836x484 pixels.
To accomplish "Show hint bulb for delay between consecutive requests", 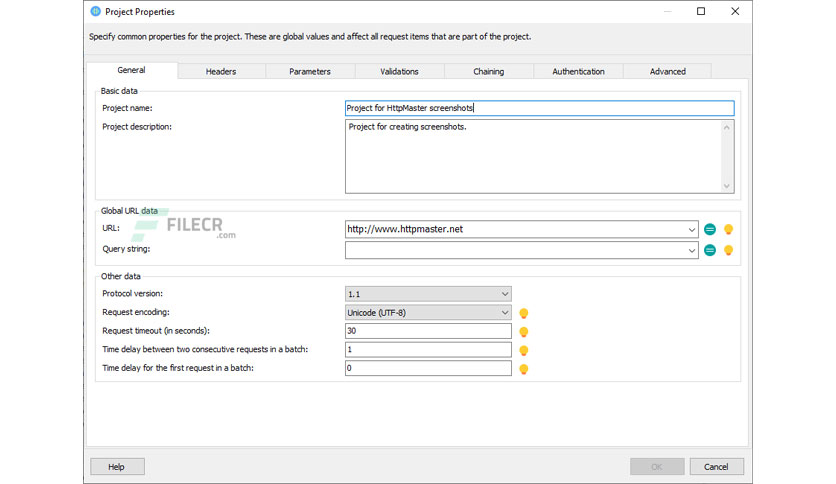I will 524,350.
